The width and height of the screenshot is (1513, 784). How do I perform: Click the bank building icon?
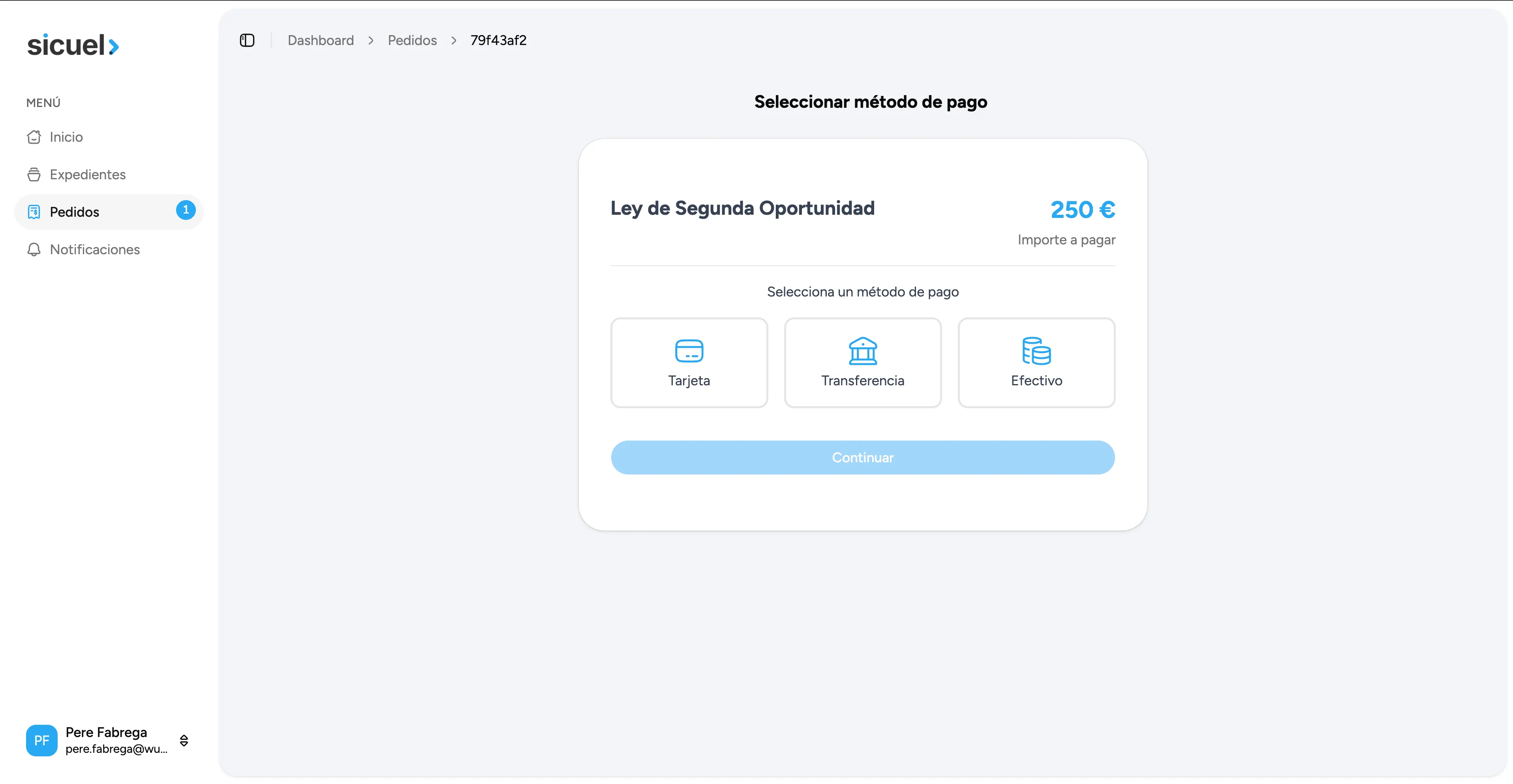click(x=863, y=351)
